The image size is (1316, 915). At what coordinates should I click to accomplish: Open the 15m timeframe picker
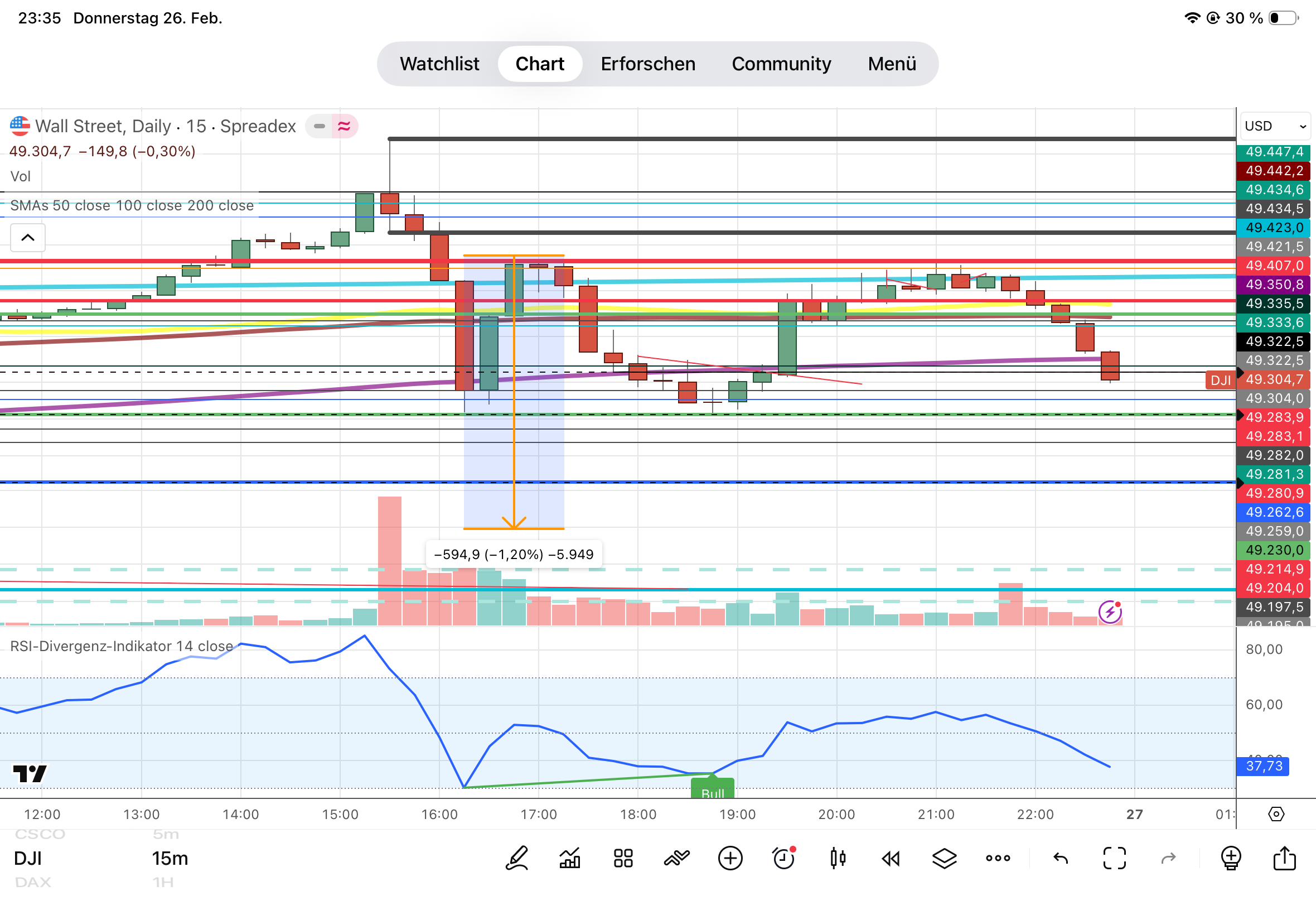click(x=170, y=858)
